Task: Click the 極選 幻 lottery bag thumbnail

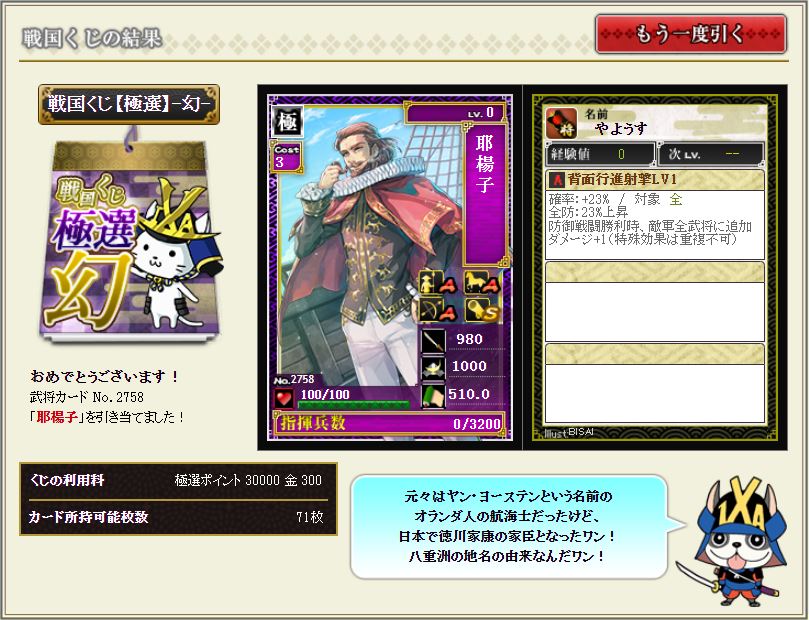Action: click(x=130, y=237)
